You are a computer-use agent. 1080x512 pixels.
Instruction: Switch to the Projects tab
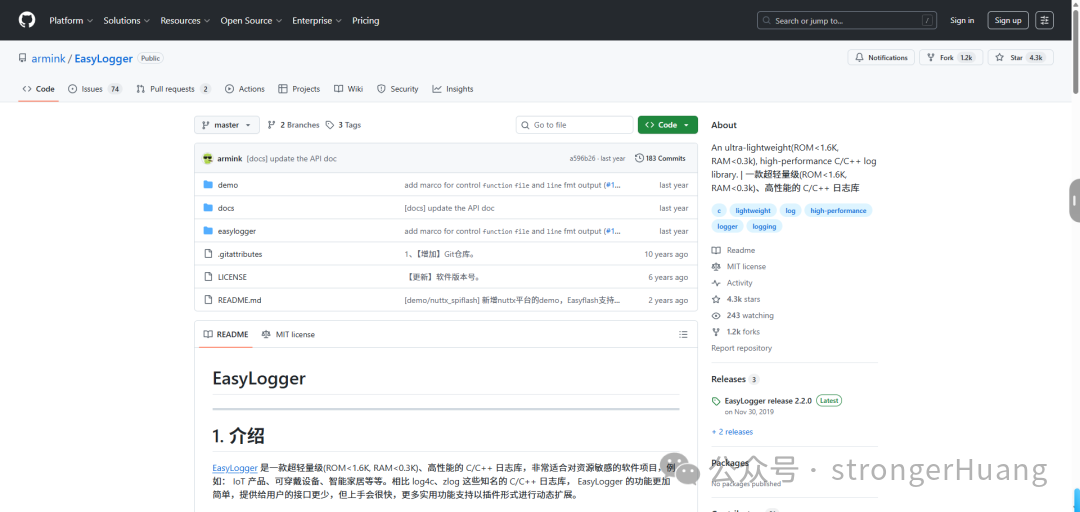(x=299, y=89)
